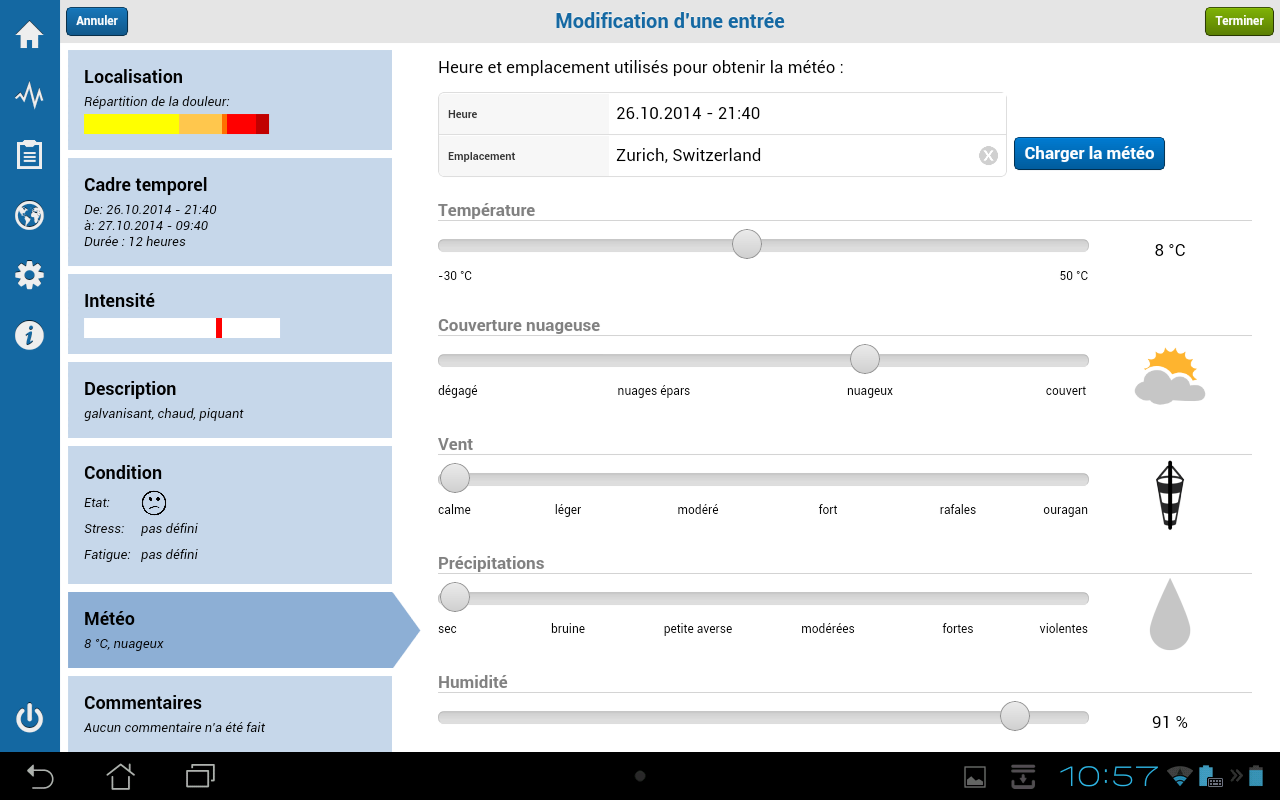The height and width of the screenshot is (800, 1280).
Task: Click the '8 °C' temperature value
Action: tap(1170, 250)
